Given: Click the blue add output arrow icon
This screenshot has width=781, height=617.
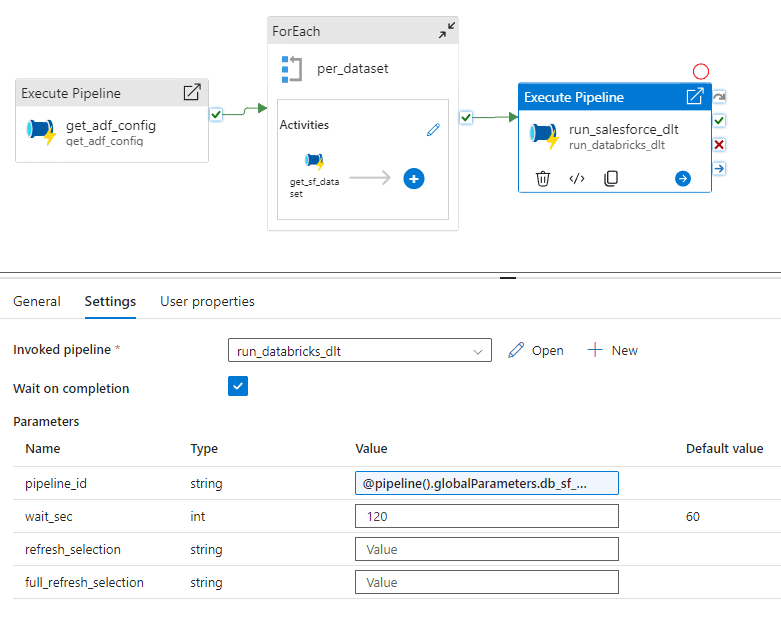Looking at the screenshot, I should (683, 178).
